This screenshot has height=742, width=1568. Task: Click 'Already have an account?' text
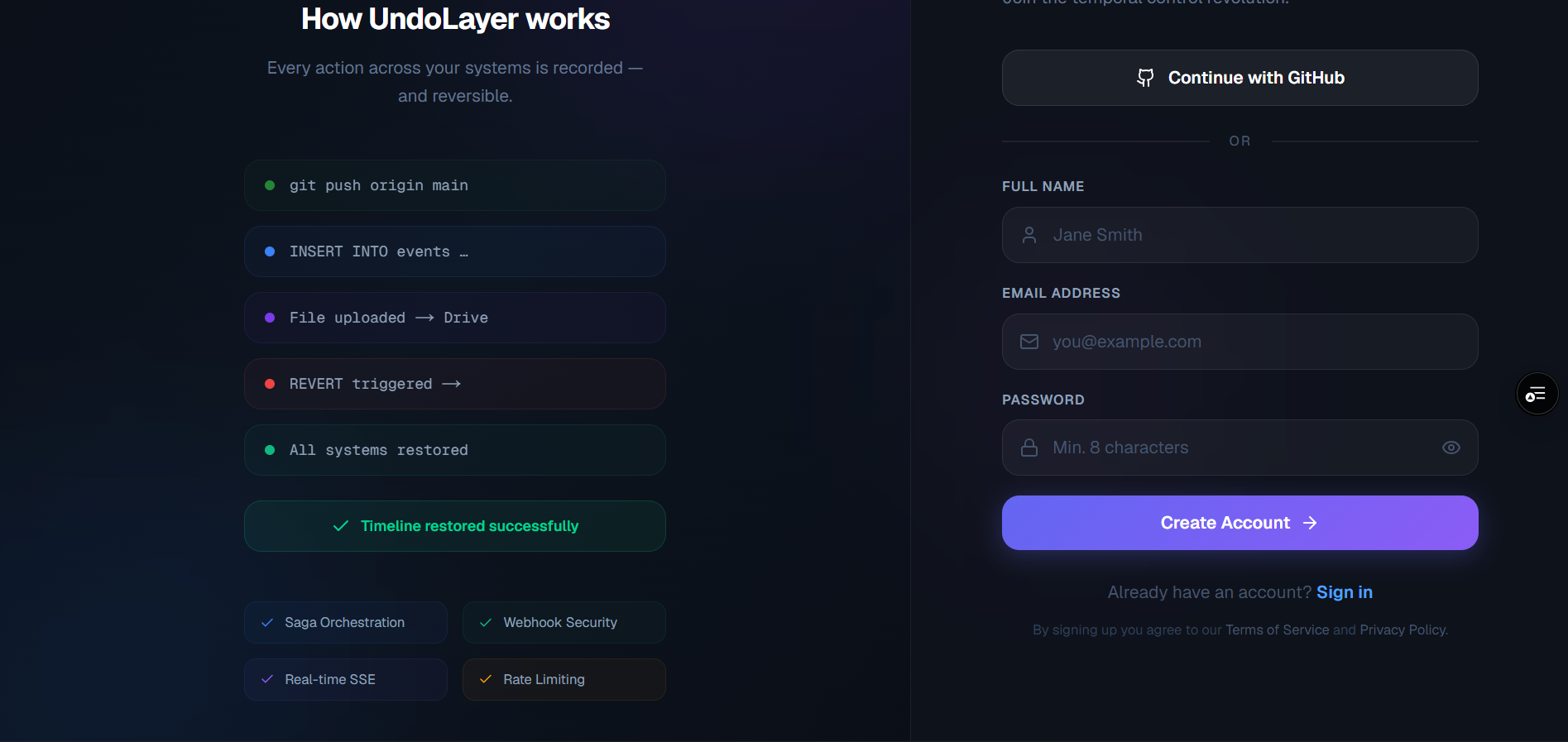click(x=1209, y=592)
